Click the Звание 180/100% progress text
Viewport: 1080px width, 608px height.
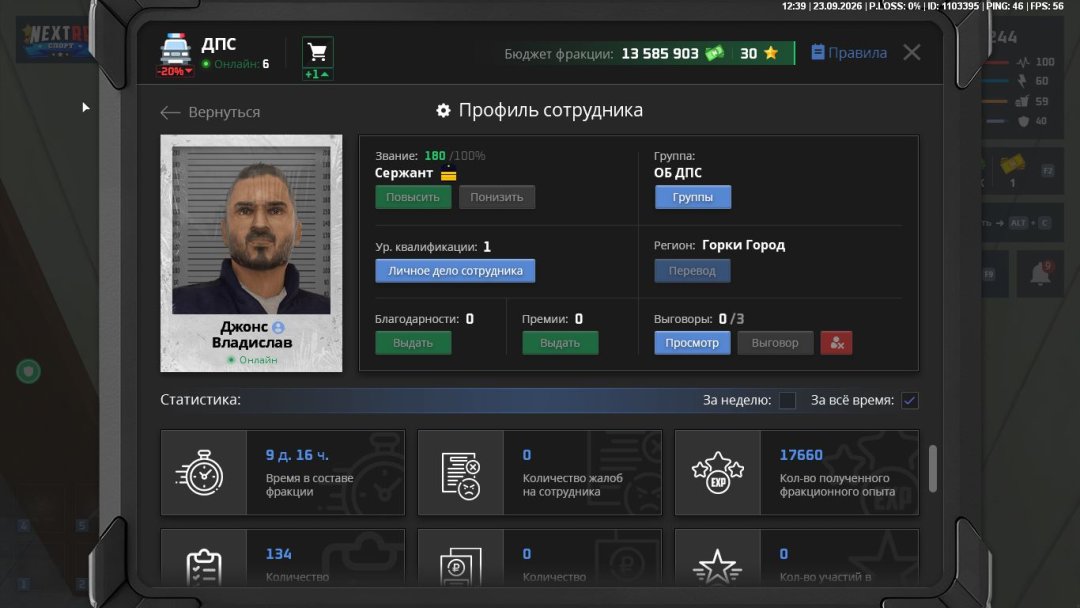coord(430,156)
